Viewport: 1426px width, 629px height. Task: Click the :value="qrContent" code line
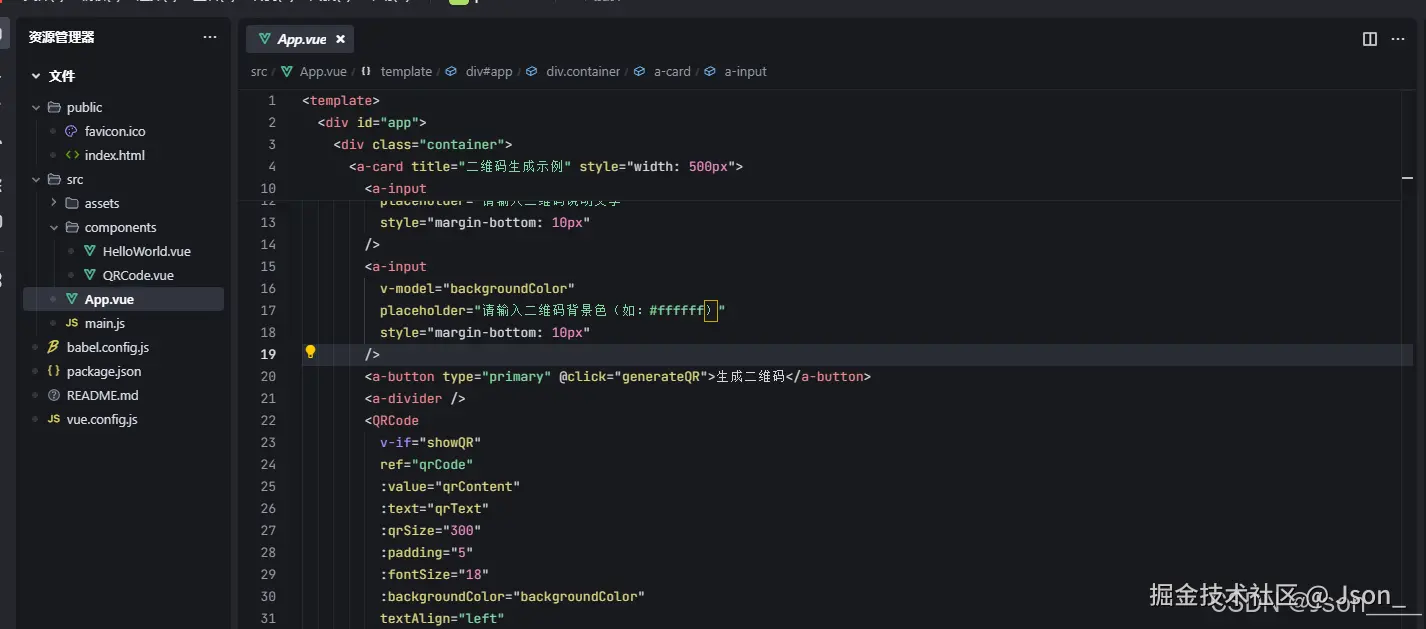coord(450,486)
